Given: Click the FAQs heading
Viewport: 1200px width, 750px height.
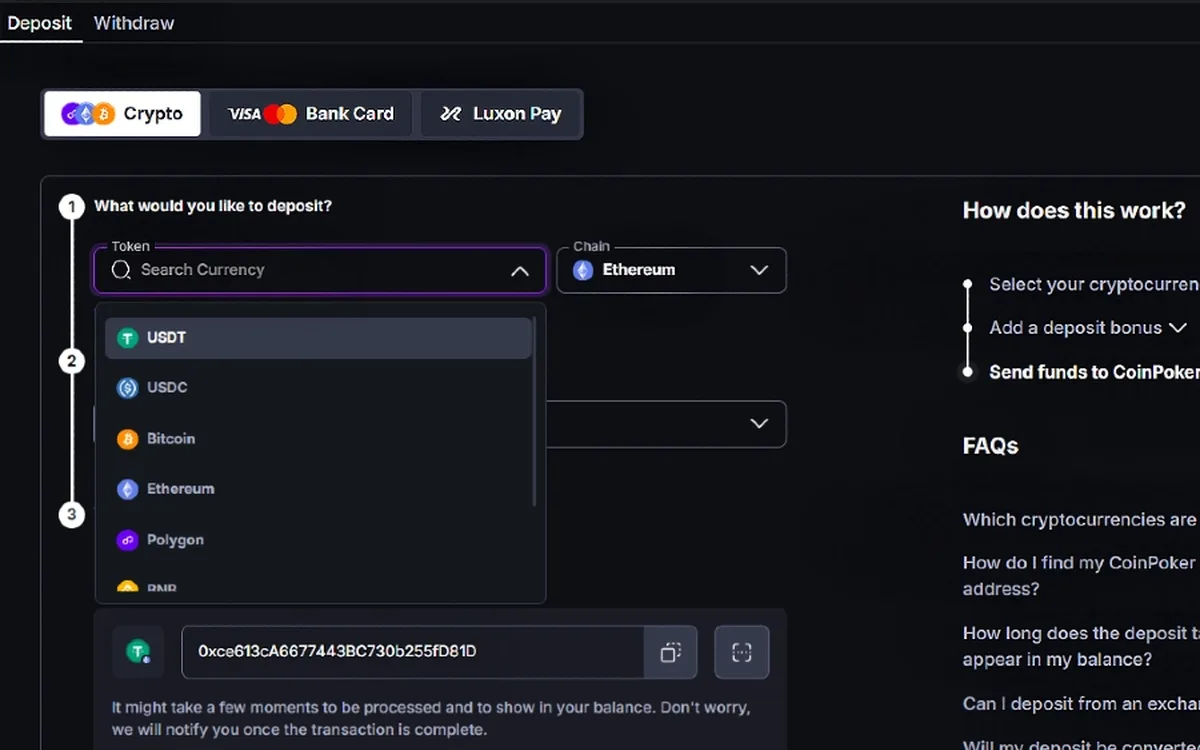Looking at the screenshot, I should coord(990,446).
